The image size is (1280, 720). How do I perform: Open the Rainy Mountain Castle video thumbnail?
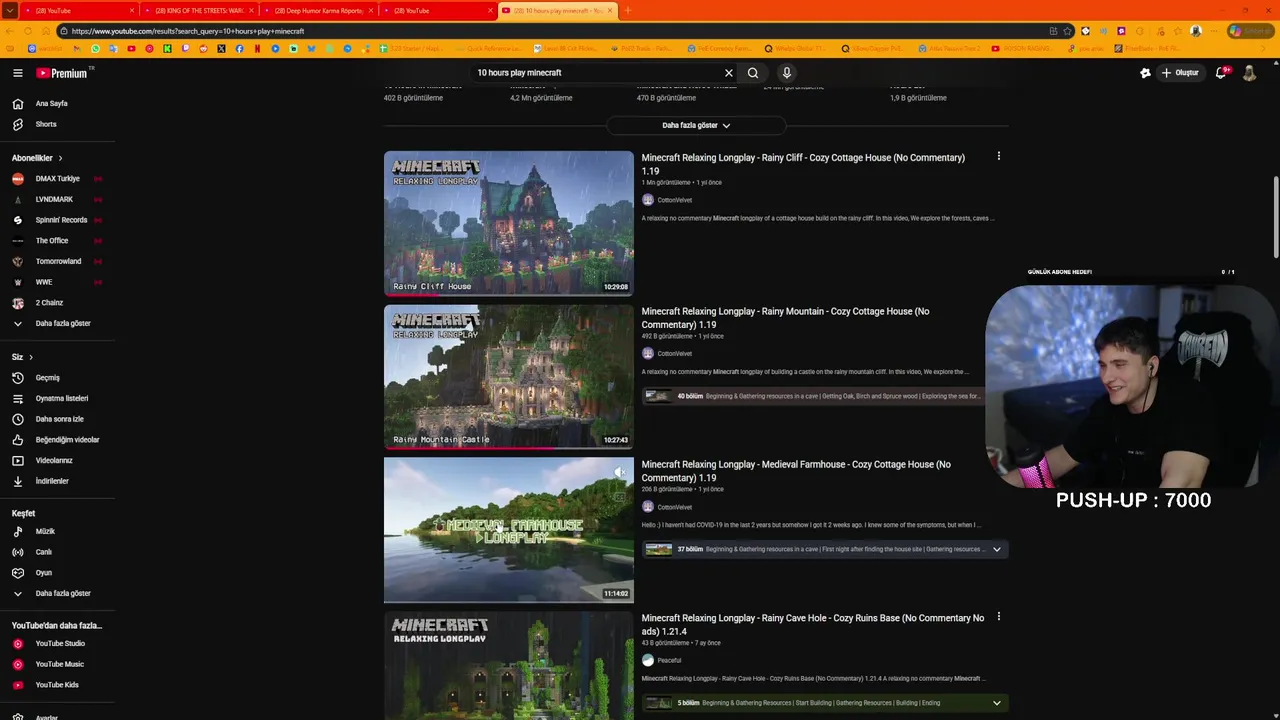[x=508, y=377]
